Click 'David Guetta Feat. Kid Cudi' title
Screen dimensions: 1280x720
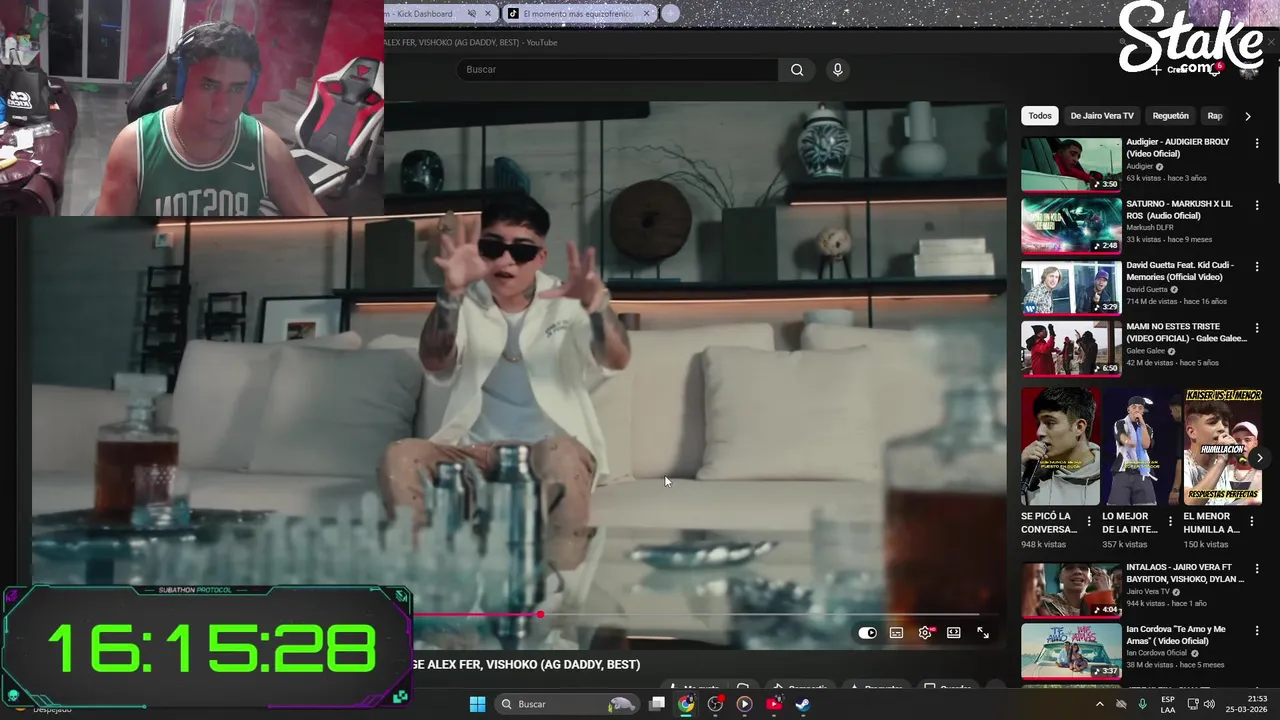pyautogui.click(x=1180, y=271)
